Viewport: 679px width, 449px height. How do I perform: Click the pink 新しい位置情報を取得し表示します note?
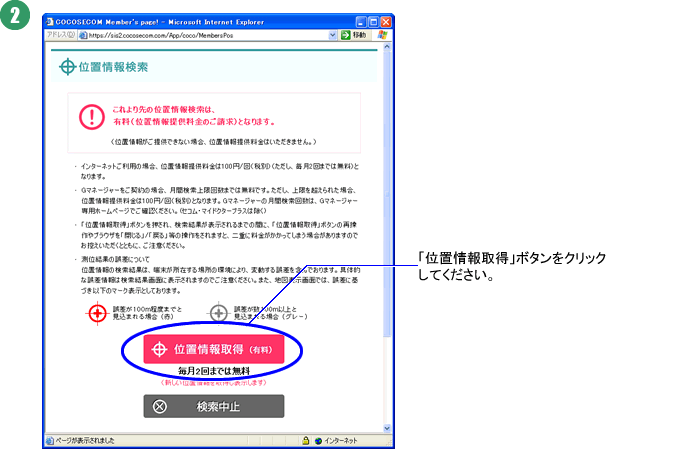tap(213, 383)
